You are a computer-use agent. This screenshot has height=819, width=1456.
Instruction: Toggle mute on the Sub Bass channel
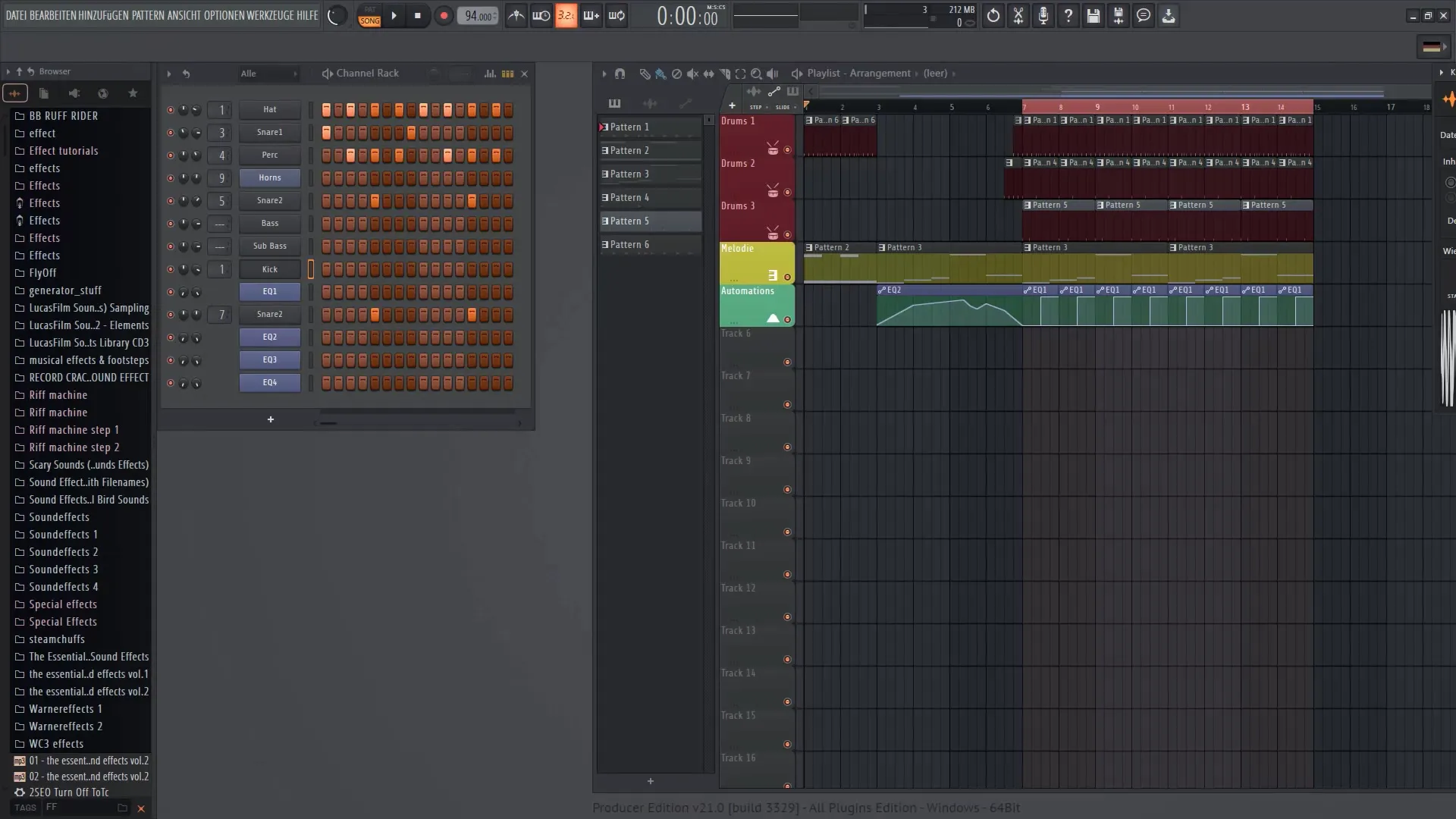click(168, 246)
